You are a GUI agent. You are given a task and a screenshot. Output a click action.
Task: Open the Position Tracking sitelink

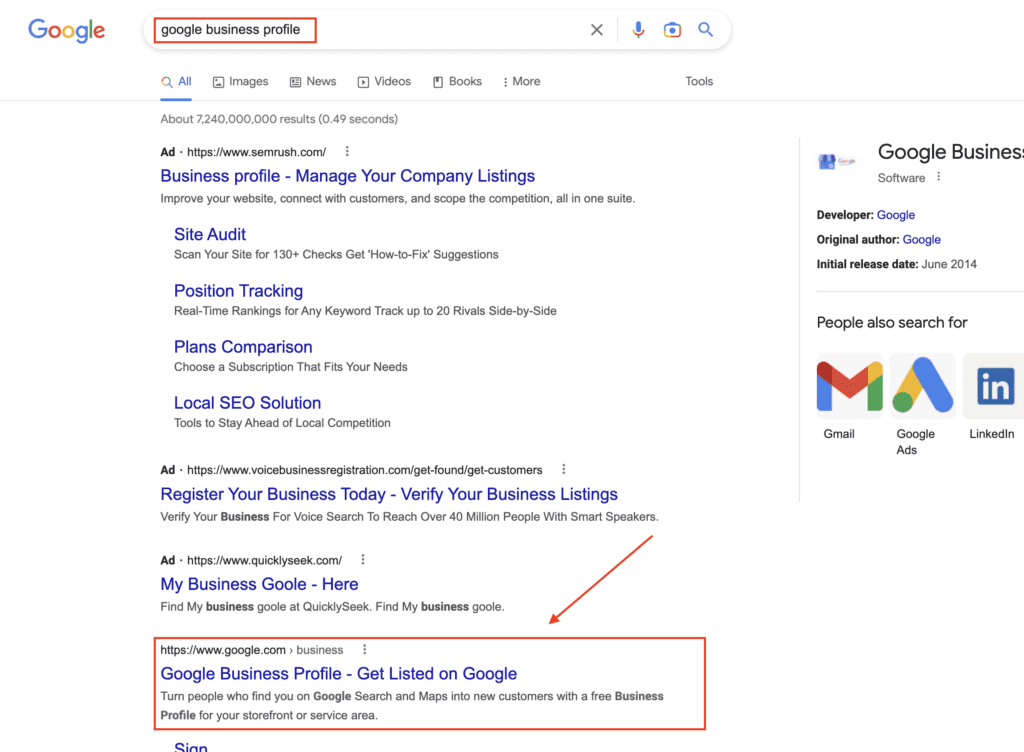(x=238, y=290)
